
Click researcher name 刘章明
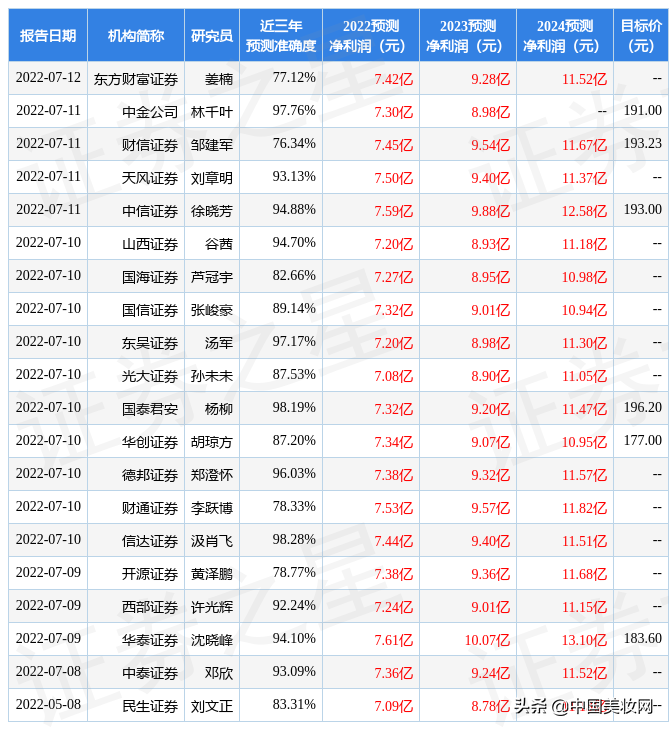click(x=212, y=178)
